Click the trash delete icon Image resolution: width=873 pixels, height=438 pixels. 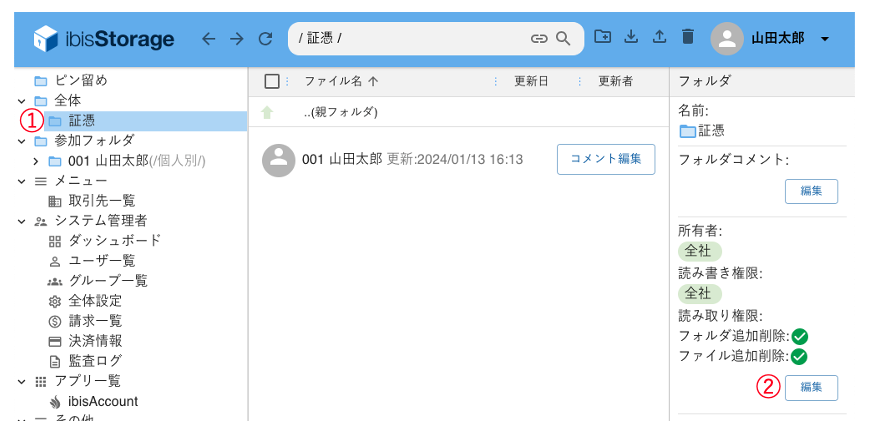tap(687, 37)
